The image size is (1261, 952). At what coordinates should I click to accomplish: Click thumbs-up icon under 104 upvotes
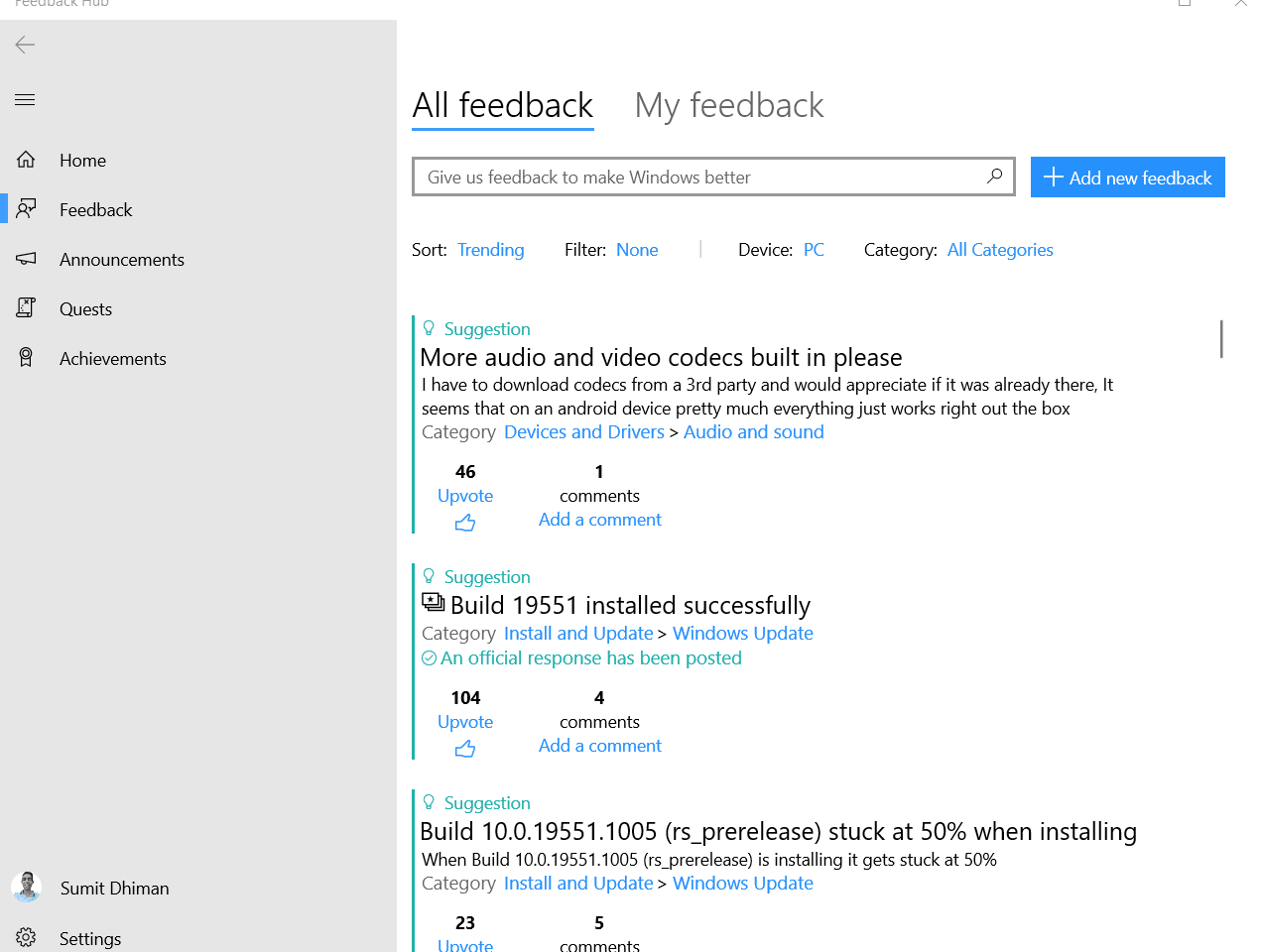tap(465, 749)
